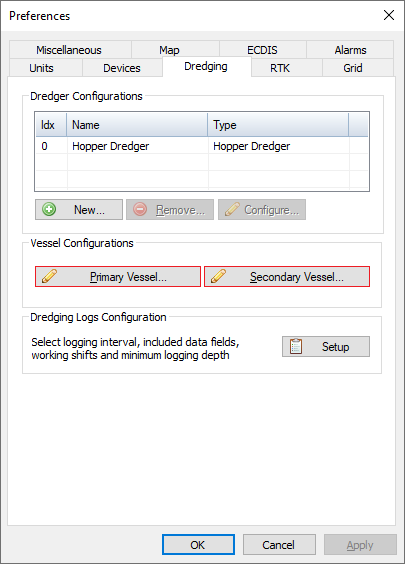Click the pencil icon beside Configure
The width and height of the screenshot is (405, 564).
(x=232, y=209)
